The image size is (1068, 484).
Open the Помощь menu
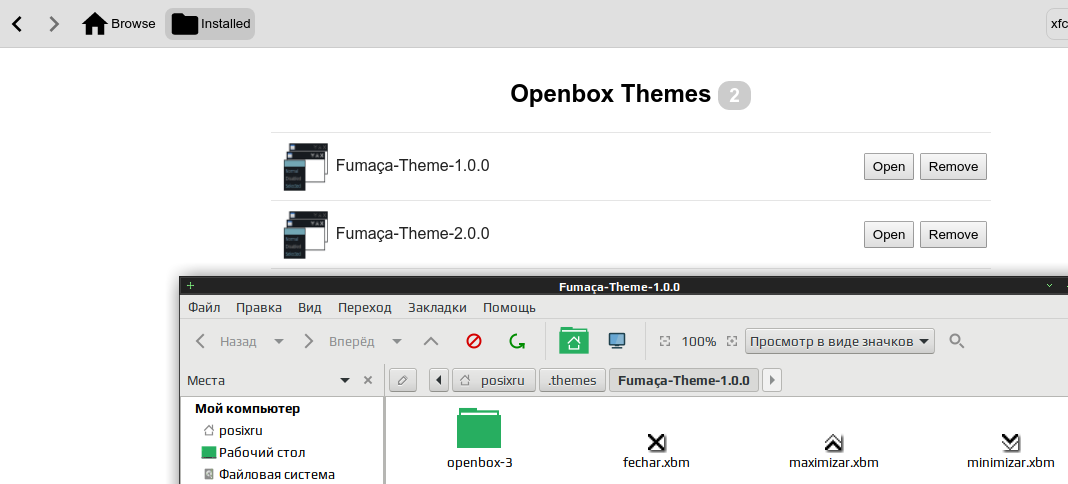(509, 308)
